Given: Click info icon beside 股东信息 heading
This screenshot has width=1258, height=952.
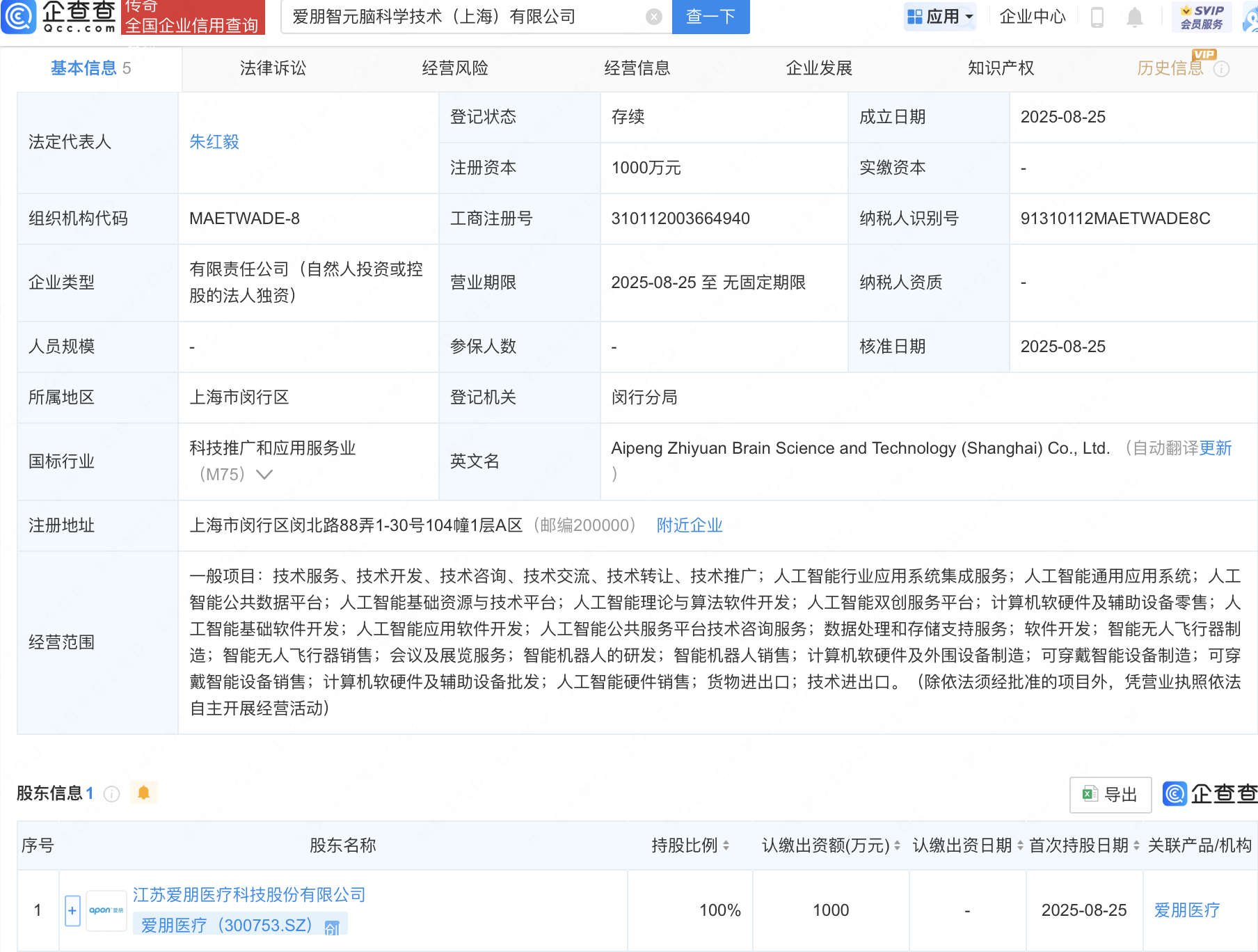Looking at the screenshot, I should pos(111,793).
